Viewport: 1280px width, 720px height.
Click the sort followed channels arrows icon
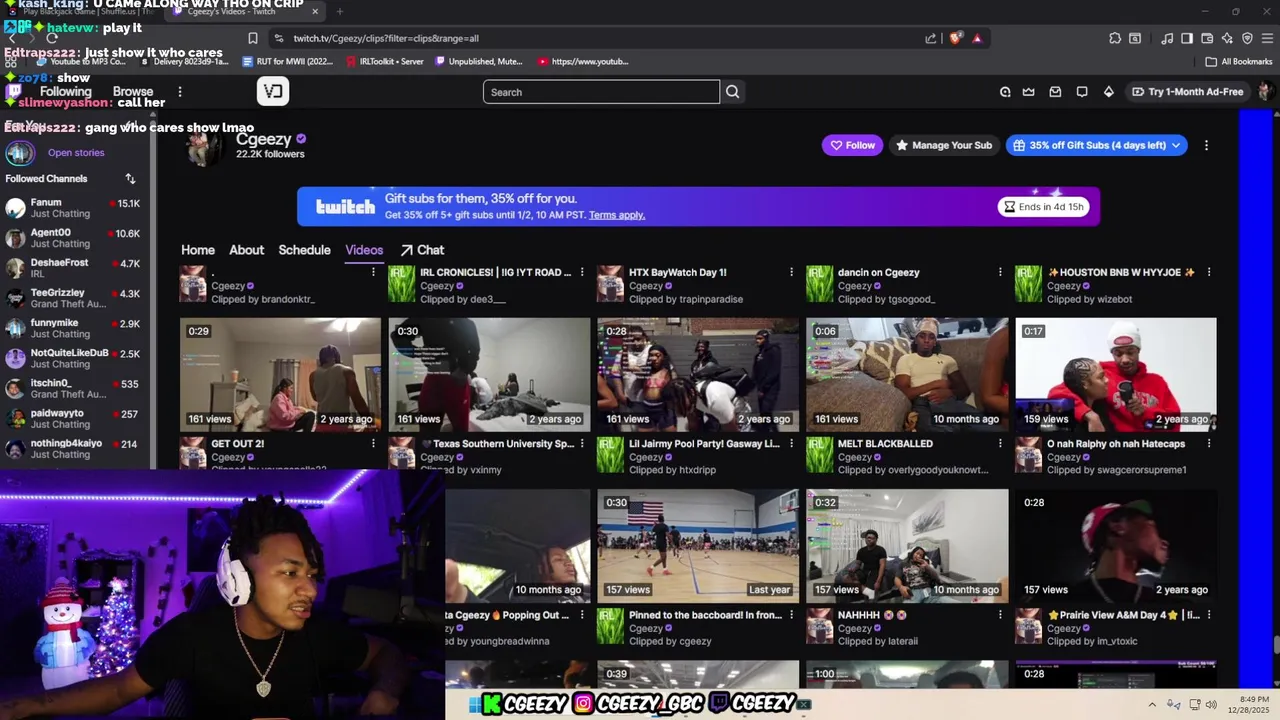[130, 179]
